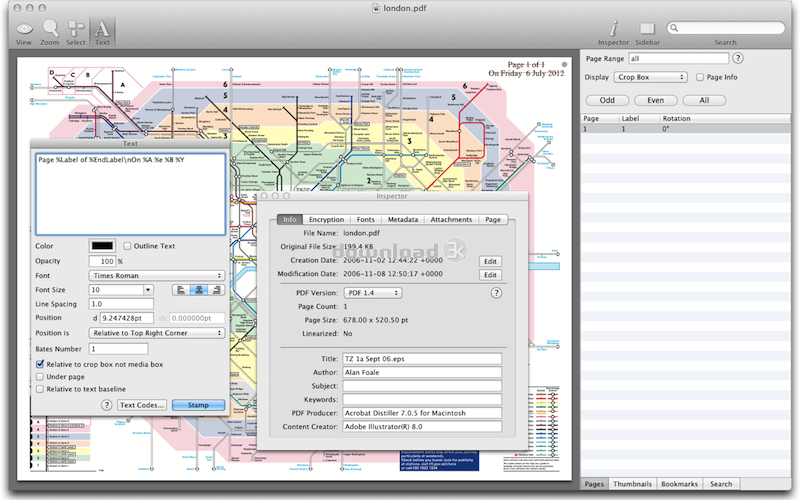Open PDF Version dropdown
This screenshot has height=500, width=800.
coord(373,293)
